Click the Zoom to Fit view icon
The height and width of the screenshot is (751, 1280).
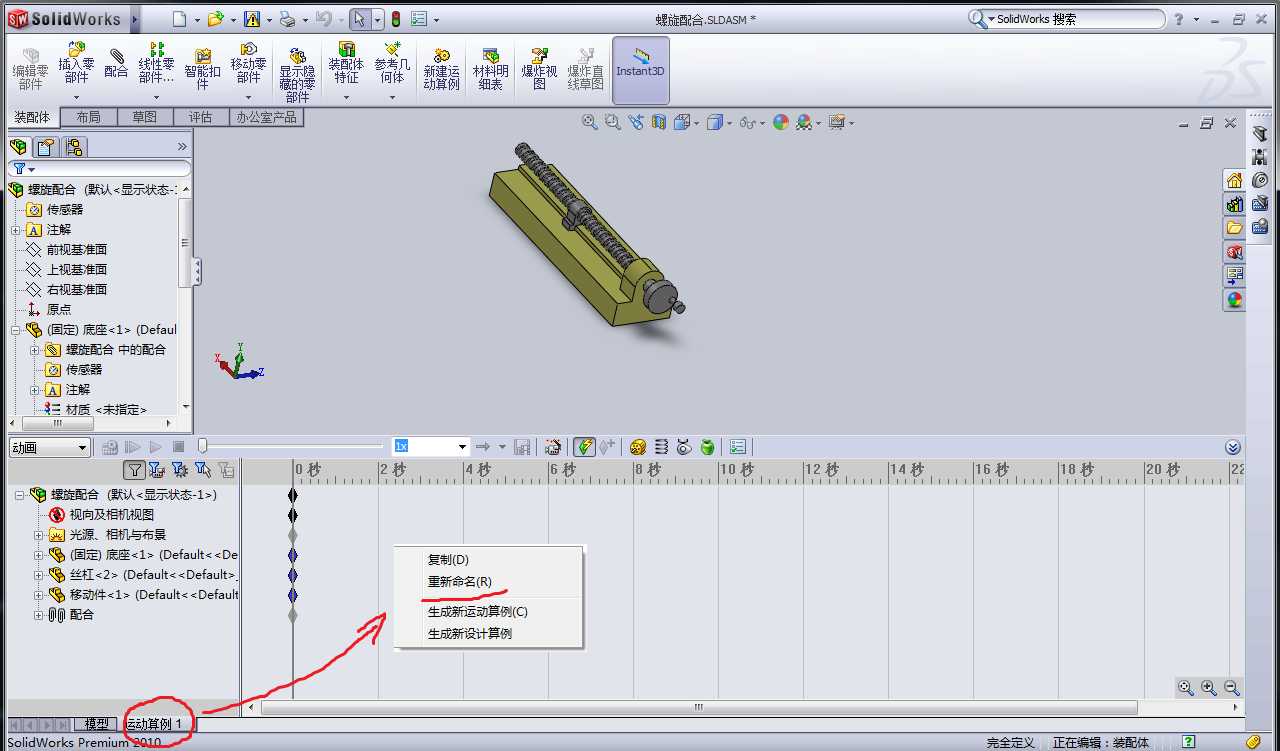coord(590,122)
